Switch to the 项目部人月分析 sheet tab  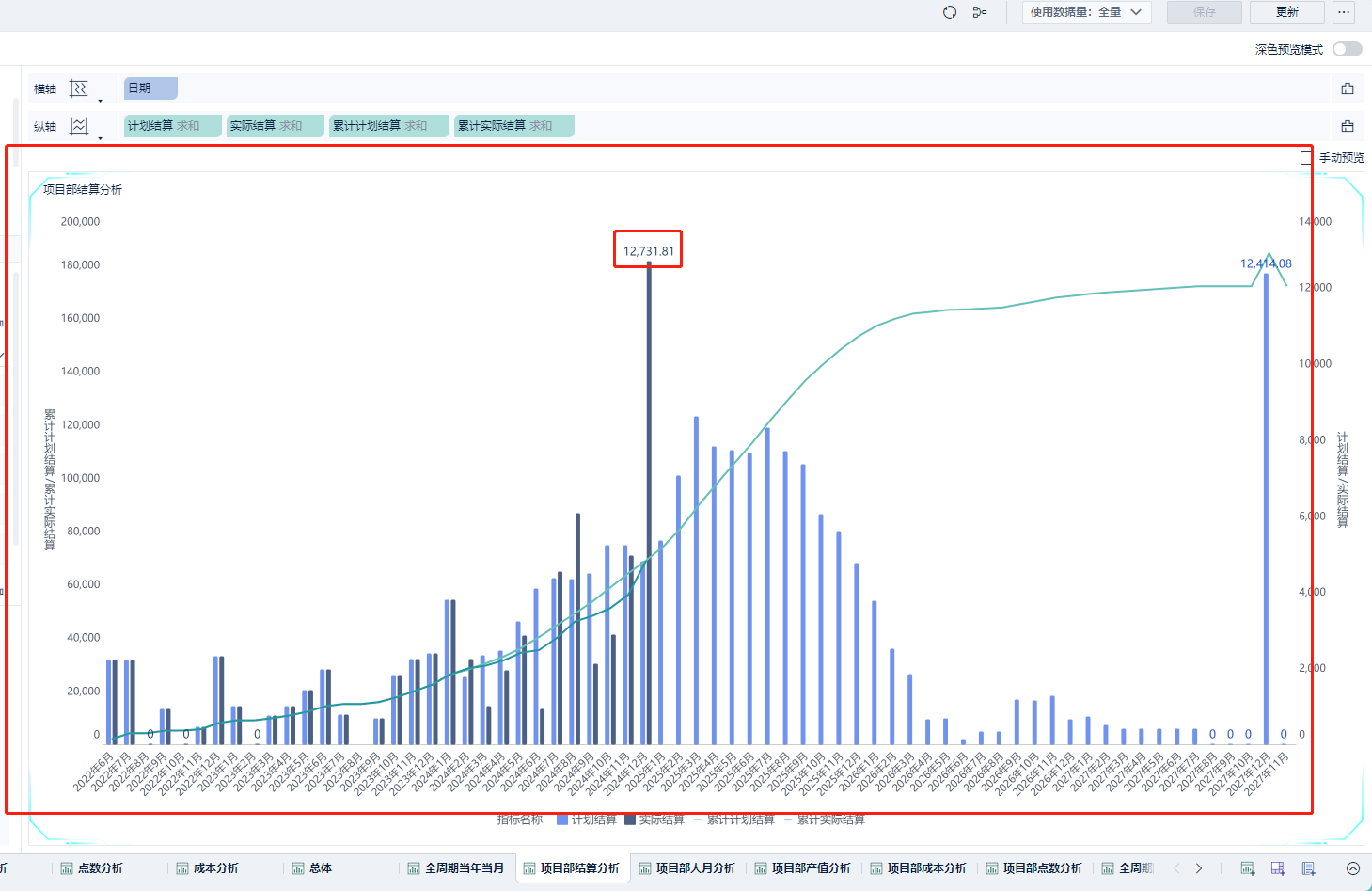pos(687,868)
